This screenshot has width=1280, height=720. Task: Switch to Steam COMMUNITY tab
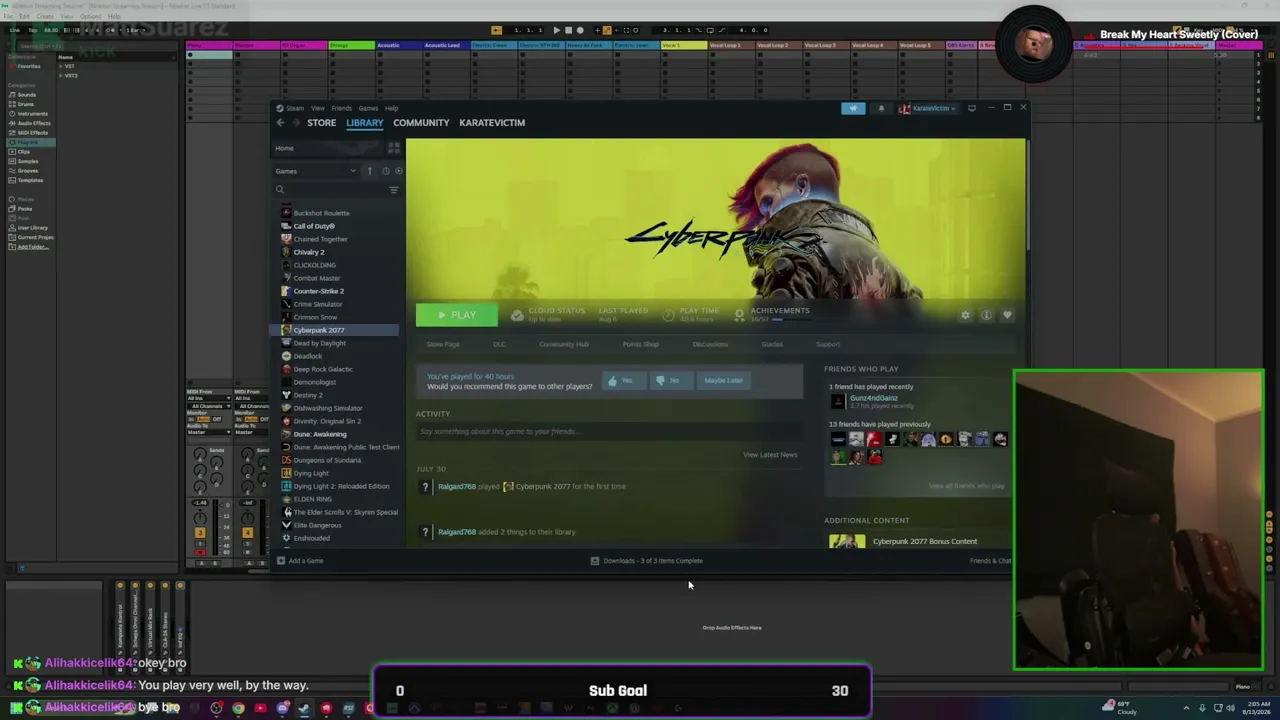(421, 123)
